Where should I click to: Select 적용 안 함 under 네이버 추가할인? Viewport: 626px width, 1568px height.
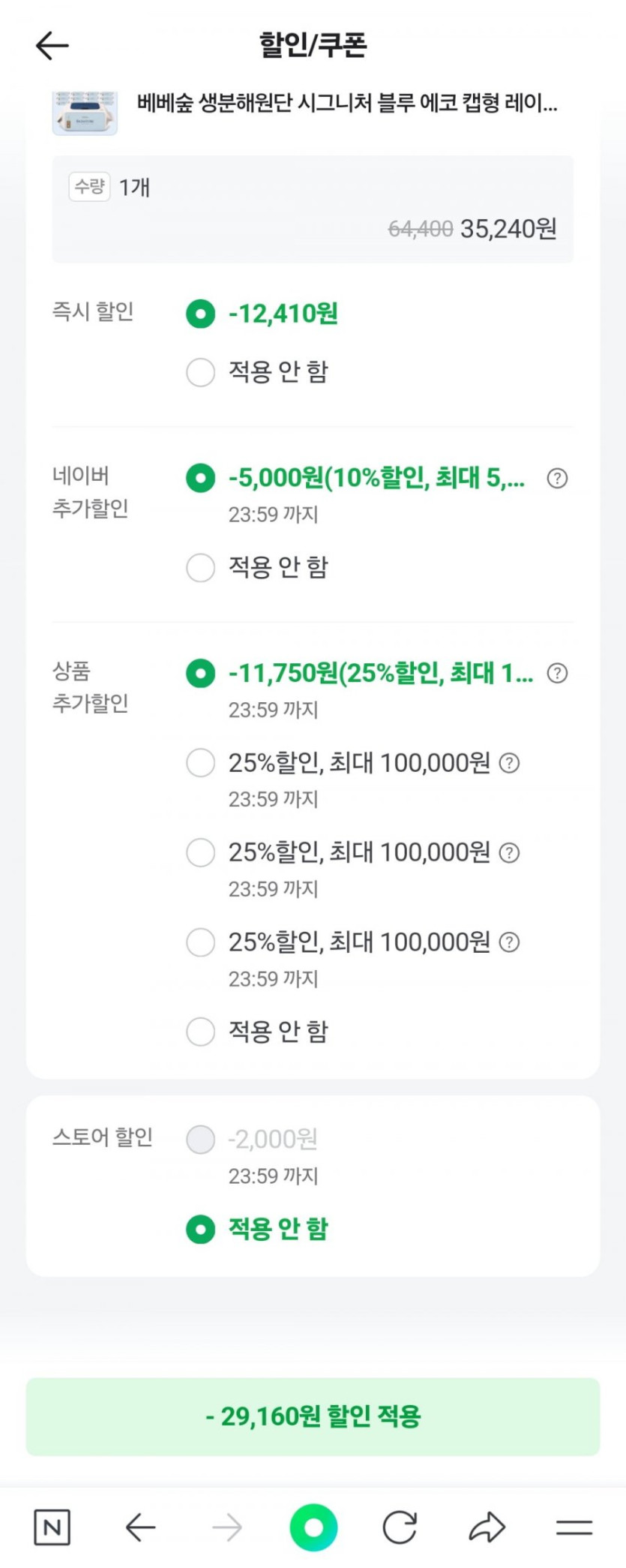(x=200, y=568)
